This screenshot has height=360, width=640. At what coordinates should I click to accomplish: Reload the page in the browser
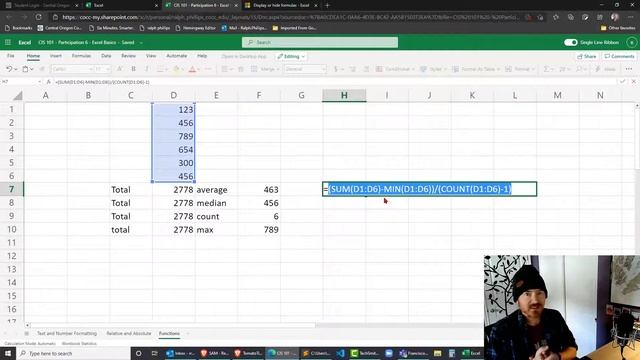point(38,17)
